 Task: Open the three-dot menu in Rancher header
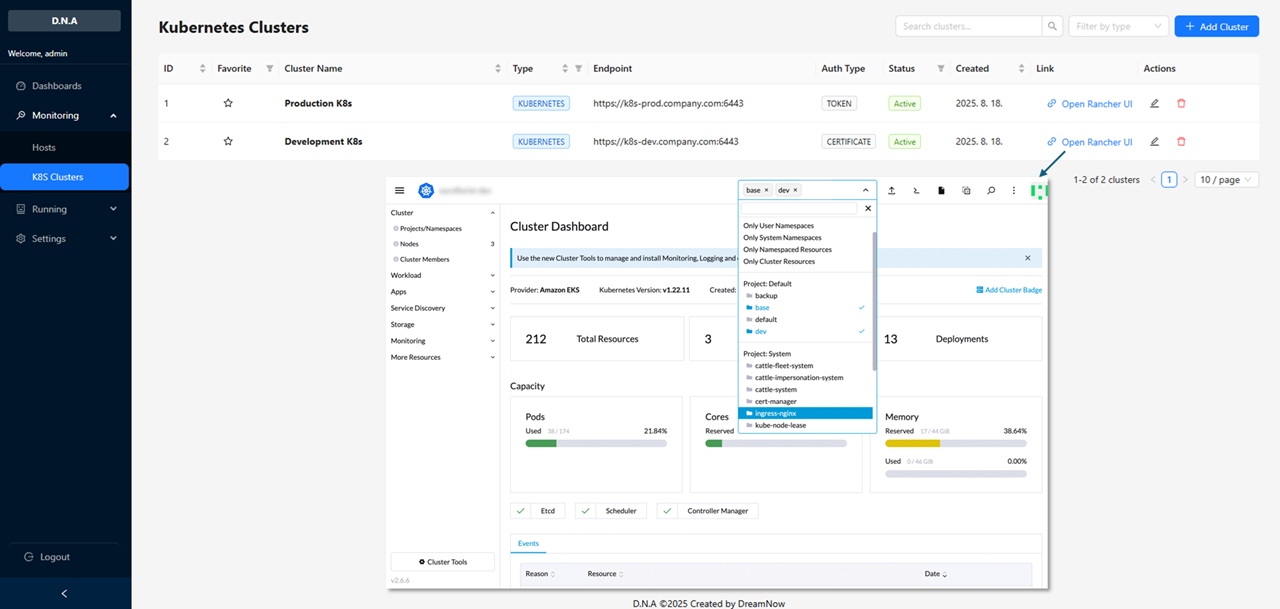click(1013, 190)
